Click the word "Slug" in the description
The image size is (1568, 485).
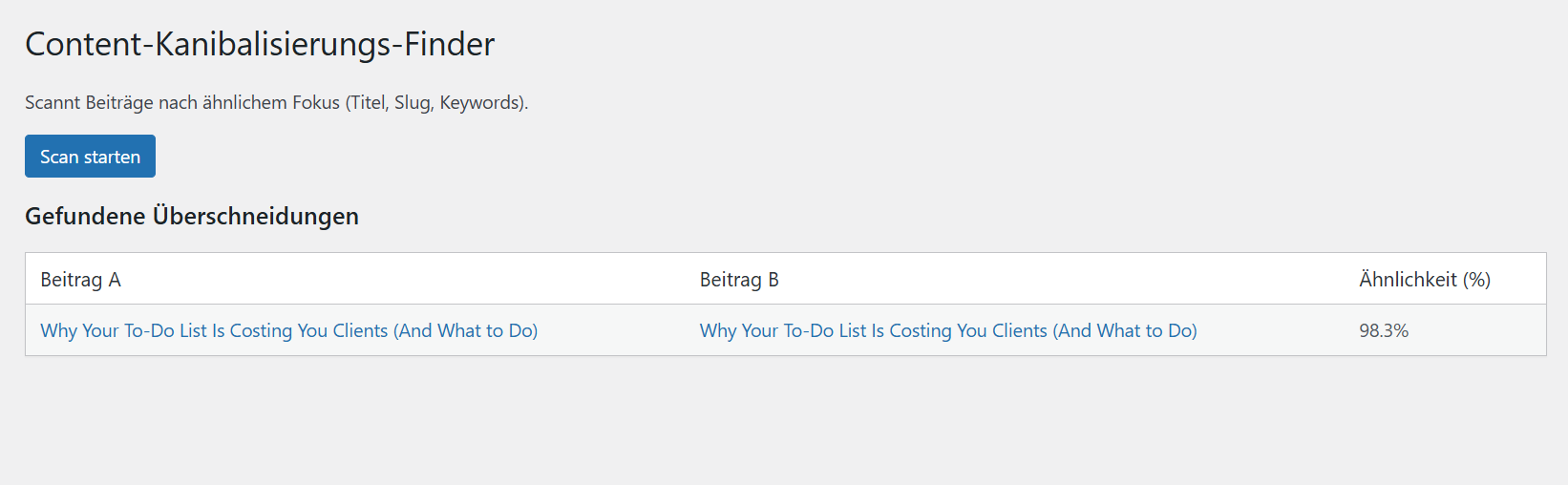tap(412, 102)
